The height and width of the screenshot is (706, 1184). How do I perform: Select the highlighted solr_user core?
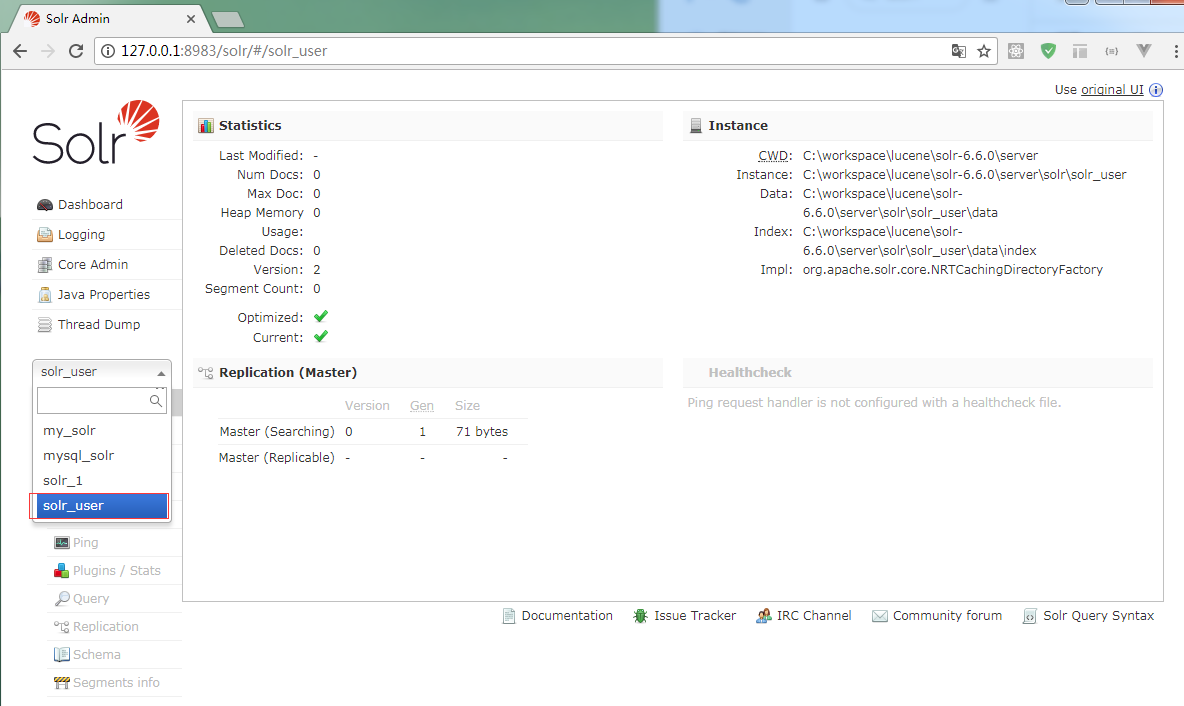point(101,506)
